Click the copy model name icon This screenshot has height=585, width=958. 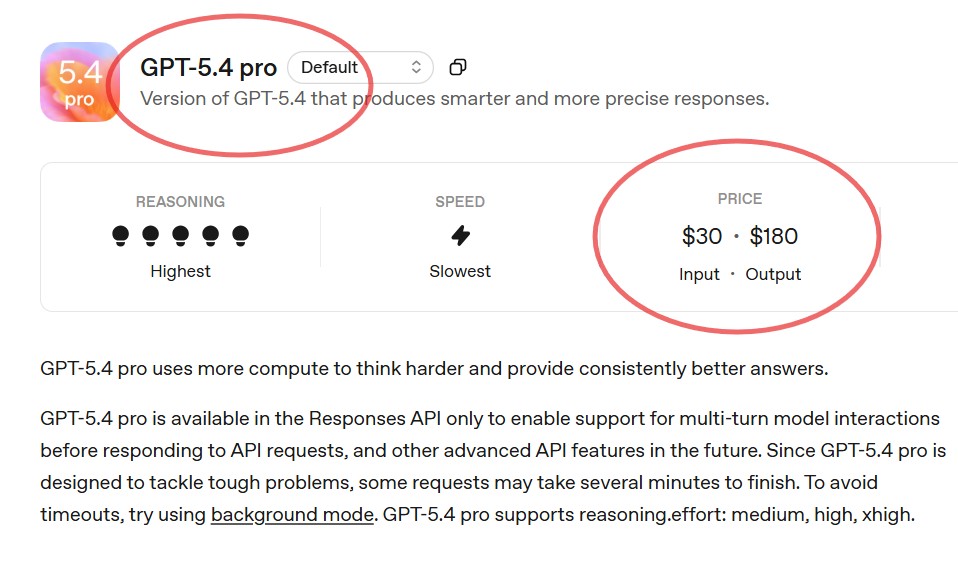click(458, 67)
